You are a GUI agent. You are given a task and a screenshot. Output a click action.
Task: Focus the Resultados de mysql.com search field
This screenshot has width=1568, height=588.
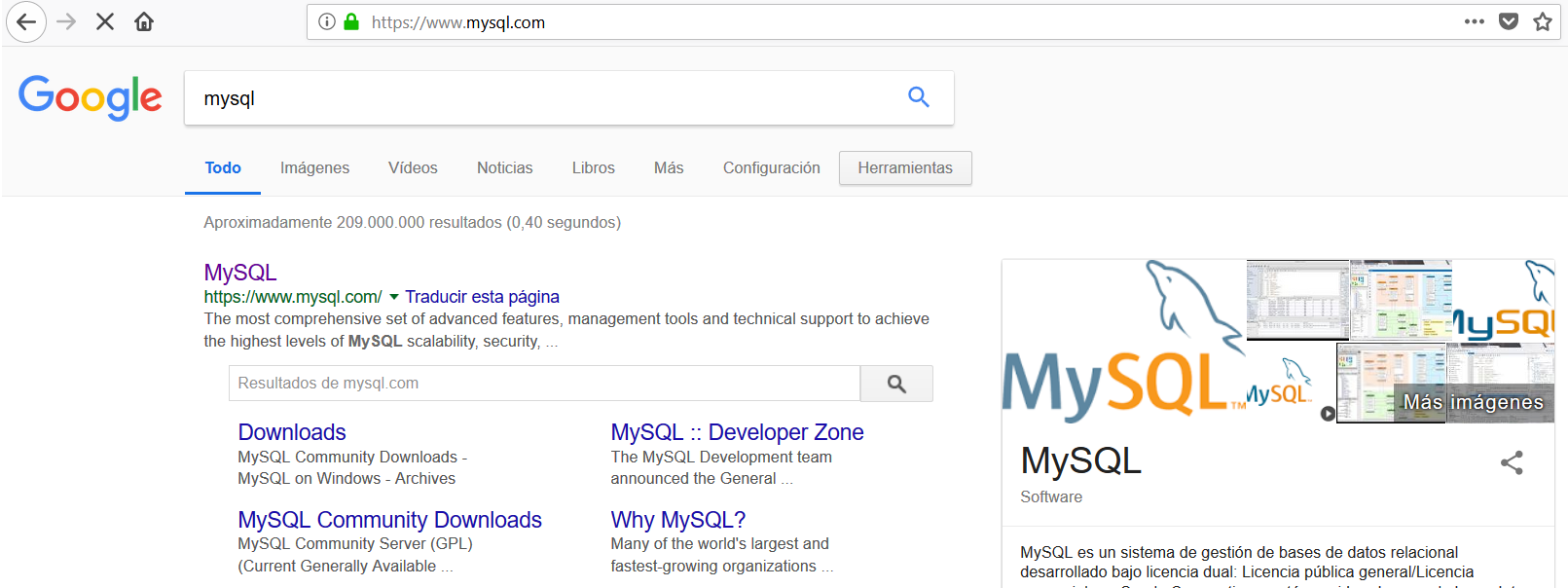(x=544, y=384)
